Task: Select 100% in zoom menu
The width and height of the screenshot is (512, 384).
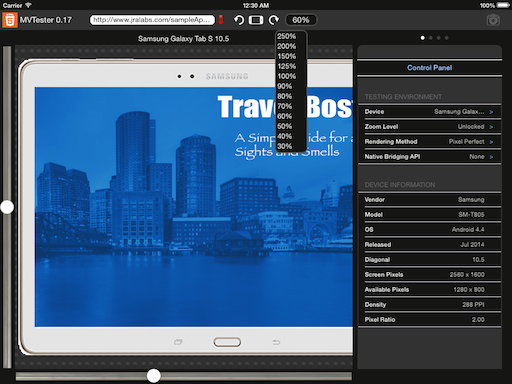Action: pyautogui.click(x=287, y=76)
